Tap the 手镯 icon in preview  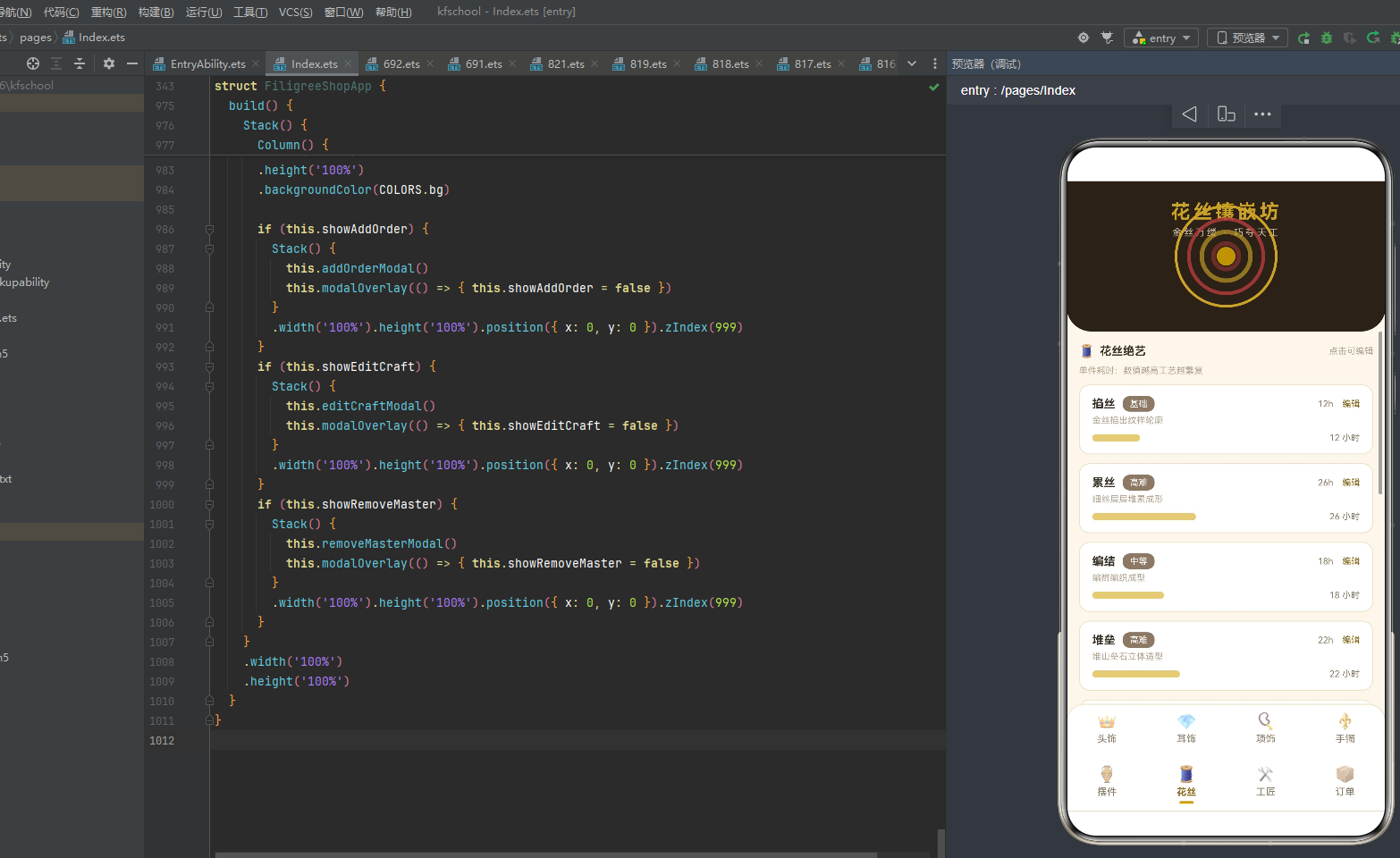(1345, 720)
